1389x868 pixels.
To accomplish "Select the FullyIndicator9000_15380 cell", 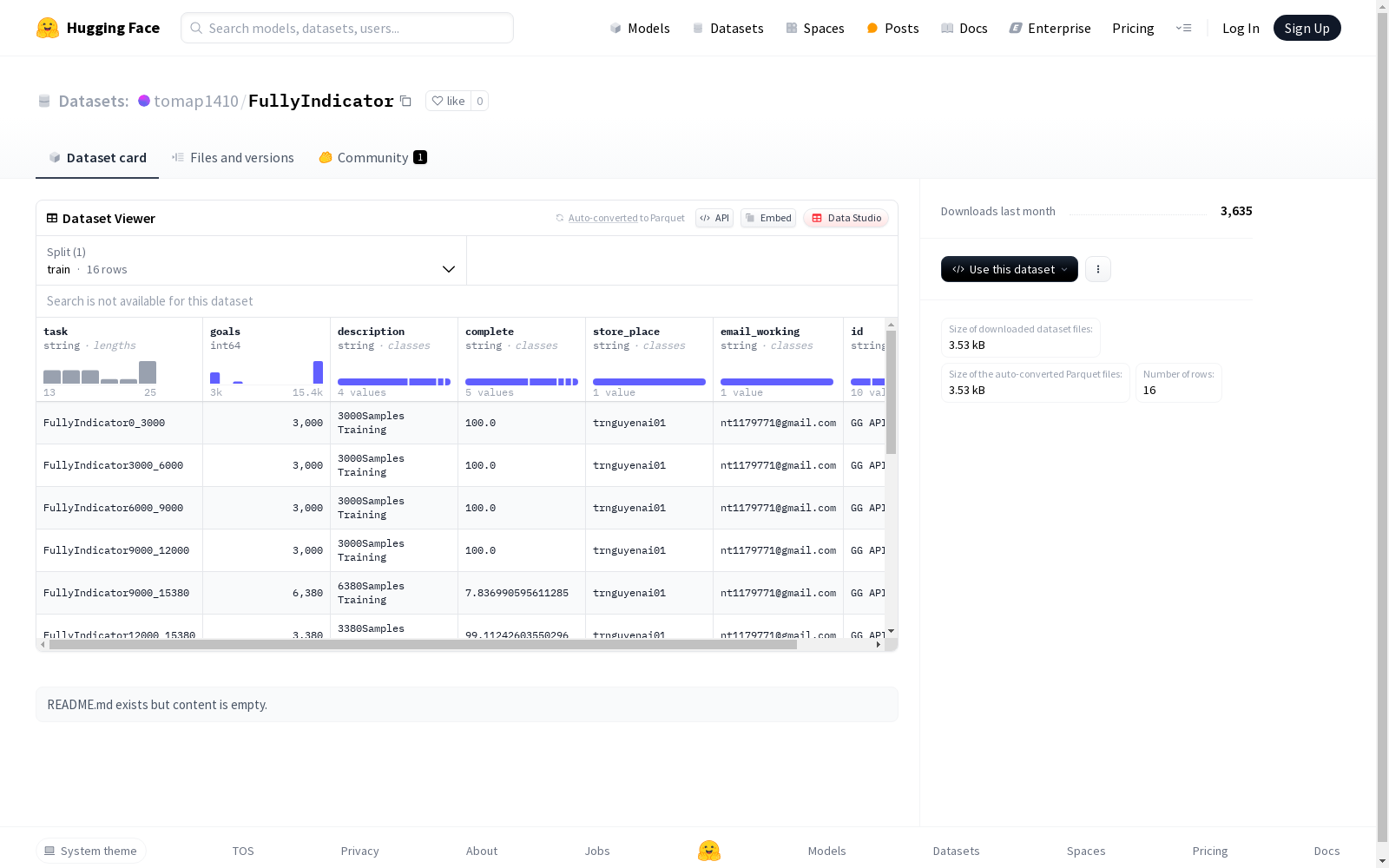I will 120,593.
